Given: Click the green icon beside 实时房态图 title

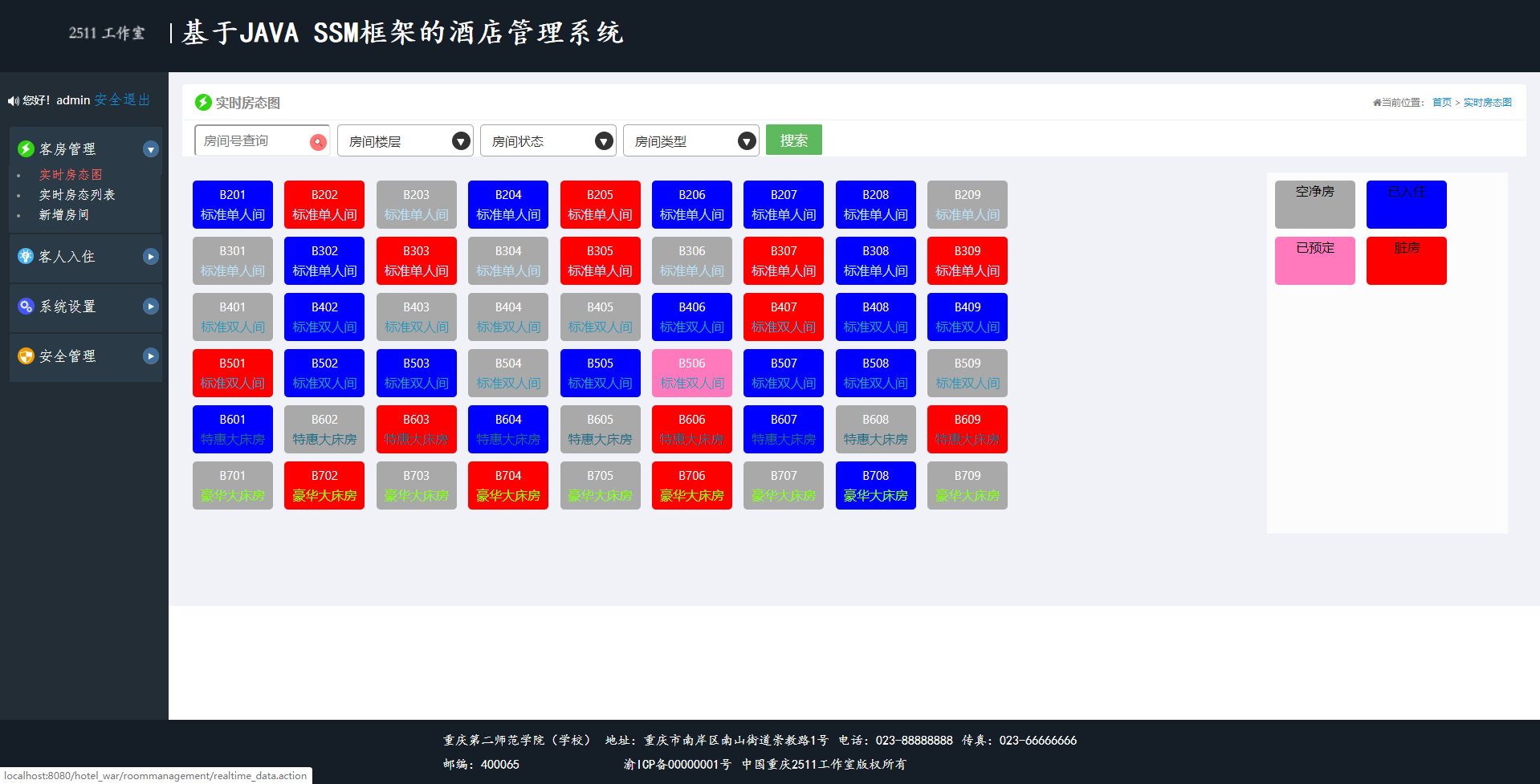Looking at the screenshot, I should click(x=203, y=103).
